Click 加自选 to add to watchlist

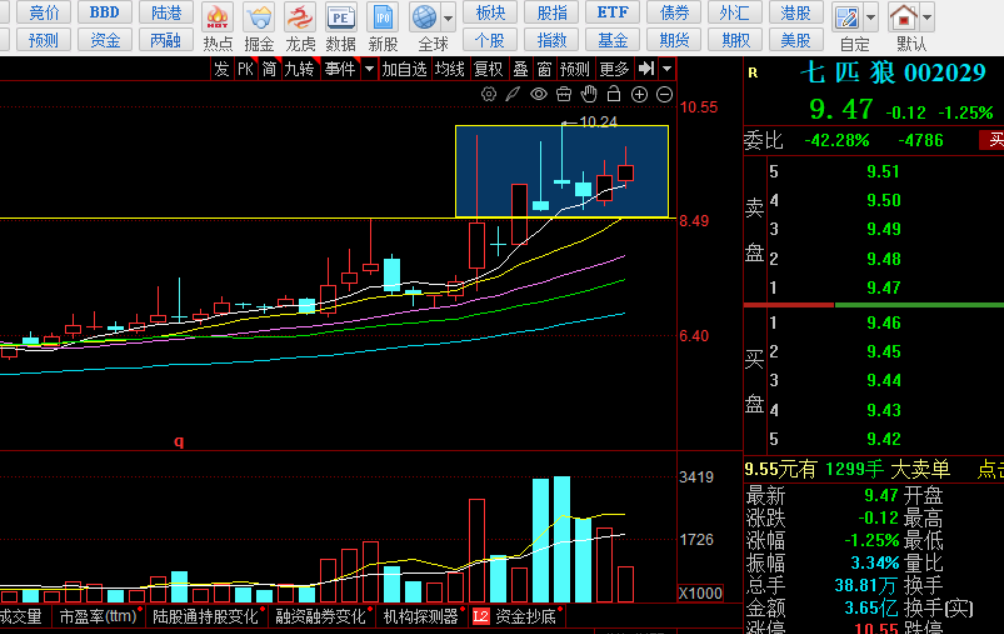coord(404,69)
